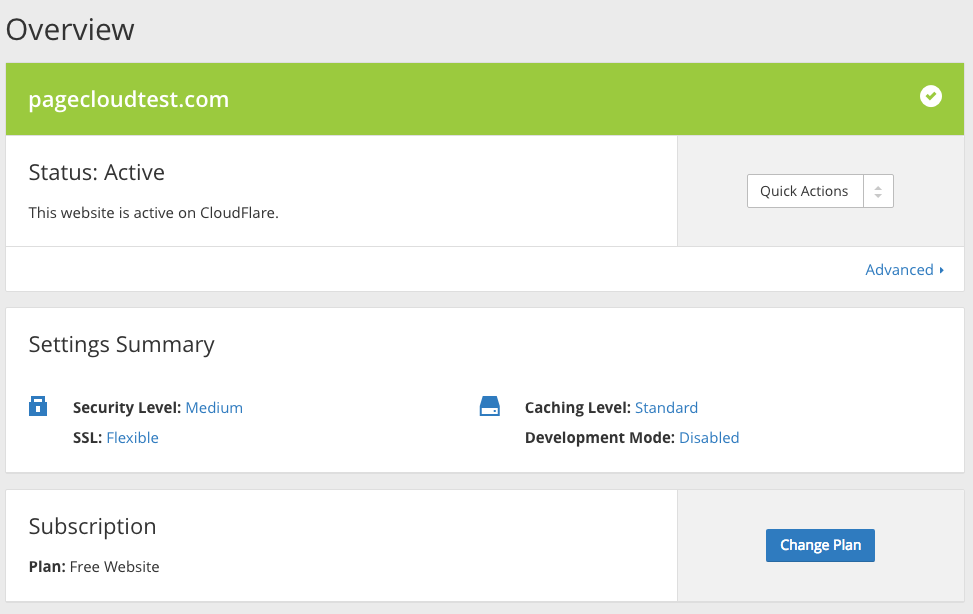Click the Change Plan button
The image size is (973, 614).
(x=820, y=545)
